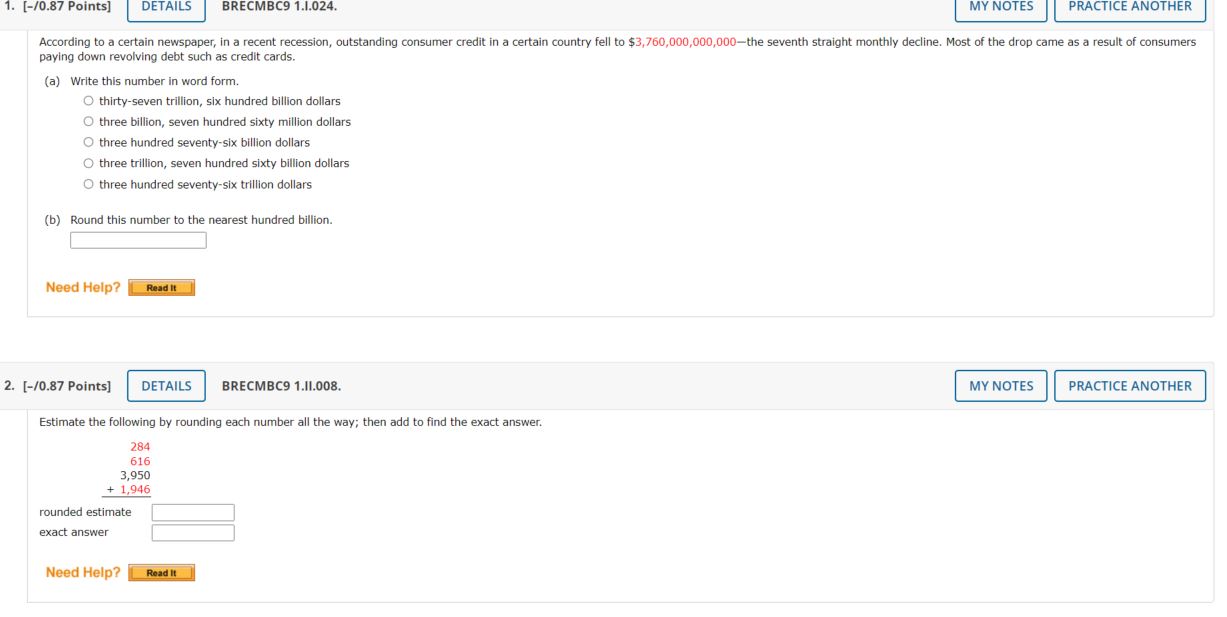Click the Read It button under question 1
This screenshot has width=1227, height=617.
tap(161, 287)
